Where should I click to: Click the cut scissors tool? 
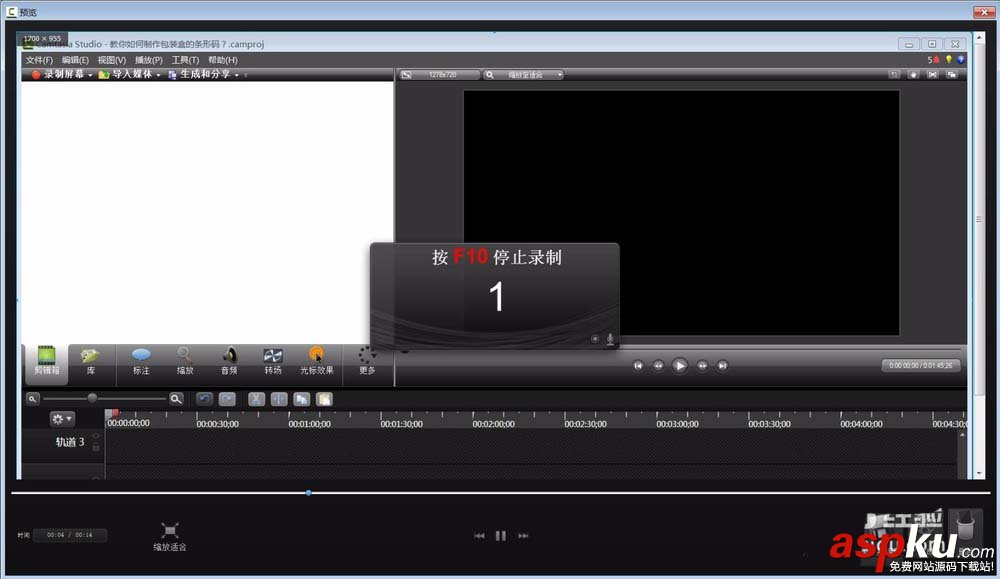(x=256, y=399)
